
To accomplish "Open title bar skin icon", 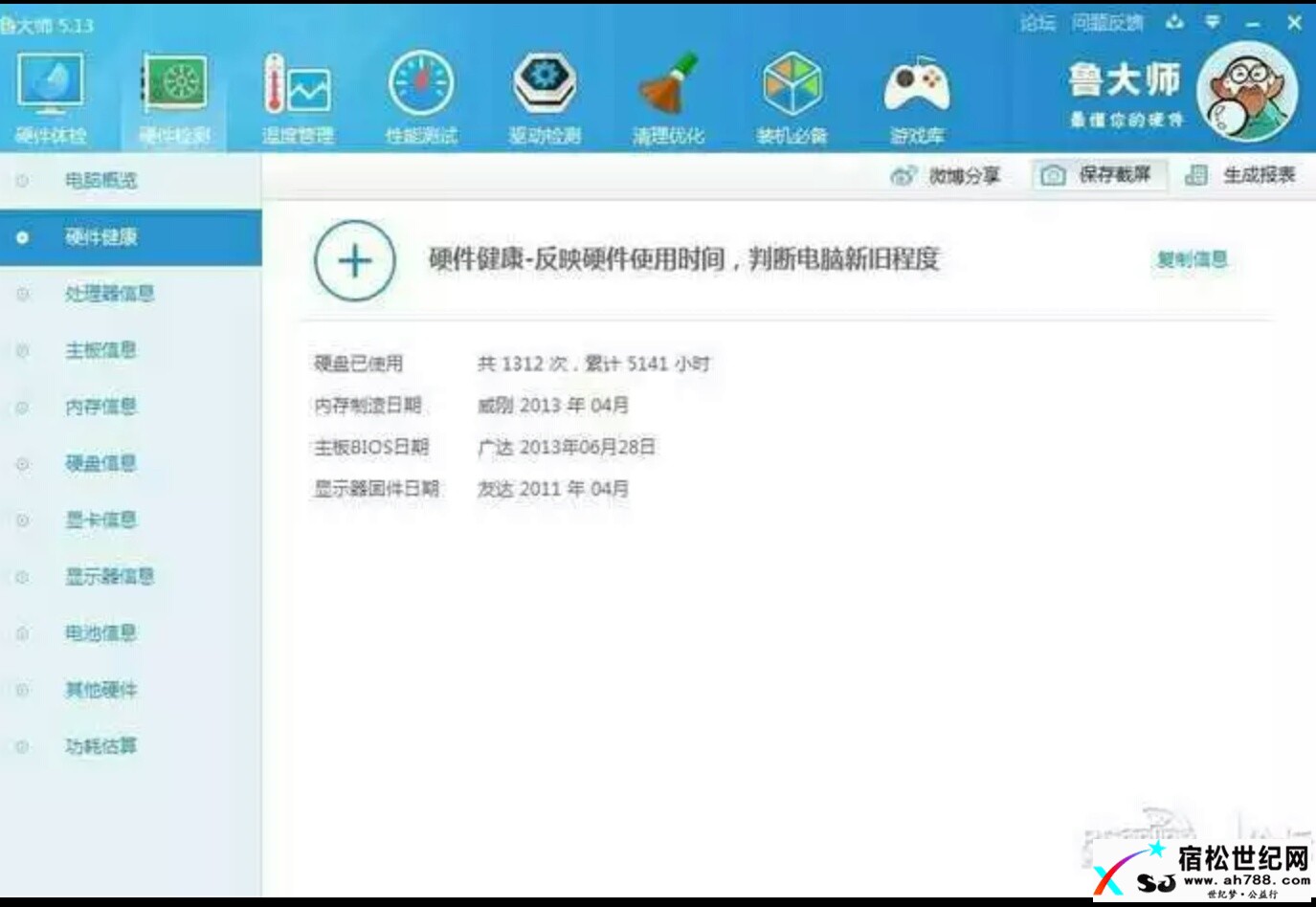I will pos(1174,22).
